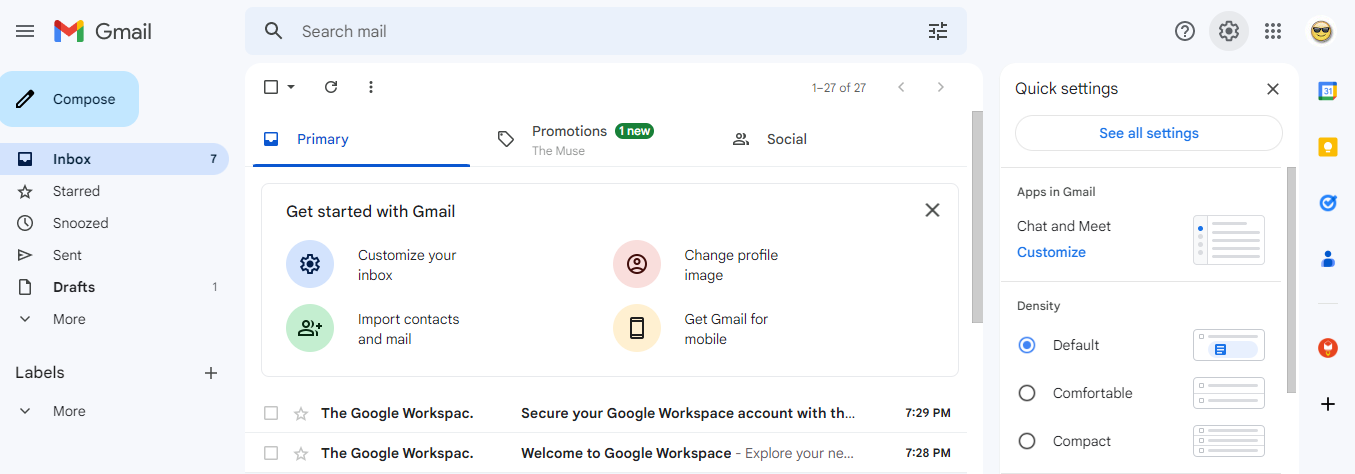
Task: Click the Change profile image icon
Action: tap(637, 264)
